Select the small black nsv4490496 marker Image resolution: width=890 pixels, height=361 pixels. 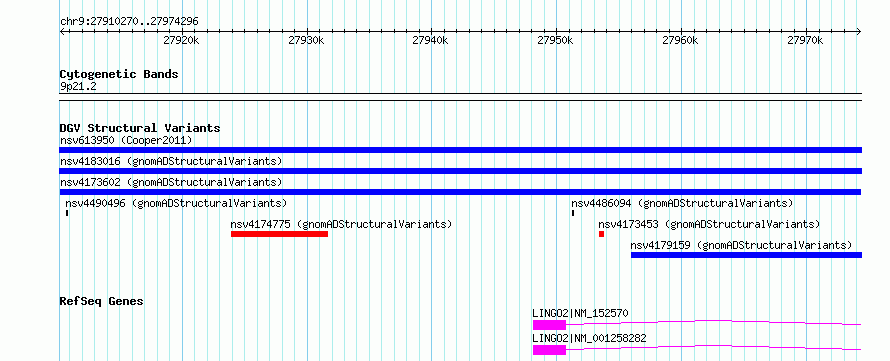[67, 213]
